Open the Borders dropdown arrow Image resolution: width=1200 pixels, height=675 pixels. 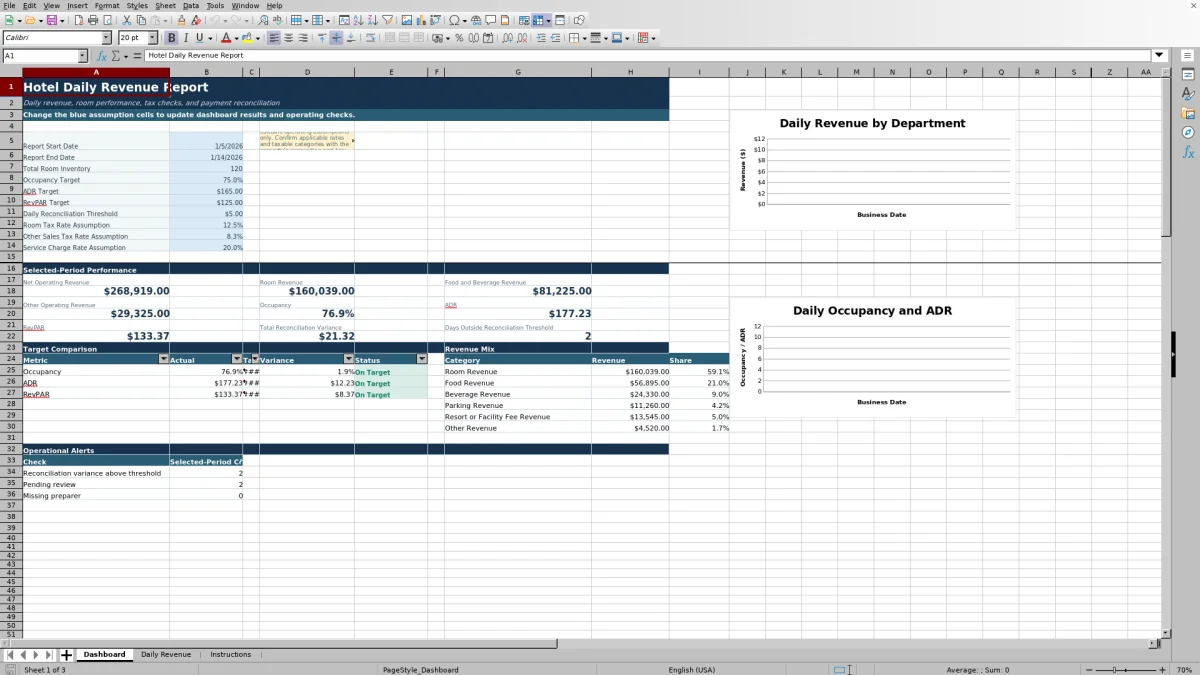[584, 38]
